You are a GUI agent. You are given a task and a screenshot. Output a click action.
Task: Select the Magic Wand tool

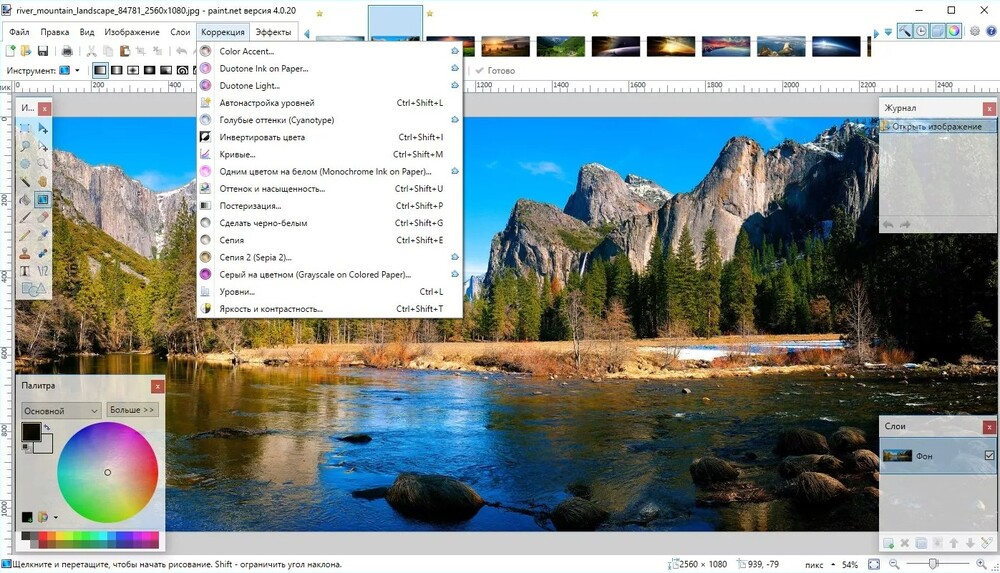click(x=25, y=182)
